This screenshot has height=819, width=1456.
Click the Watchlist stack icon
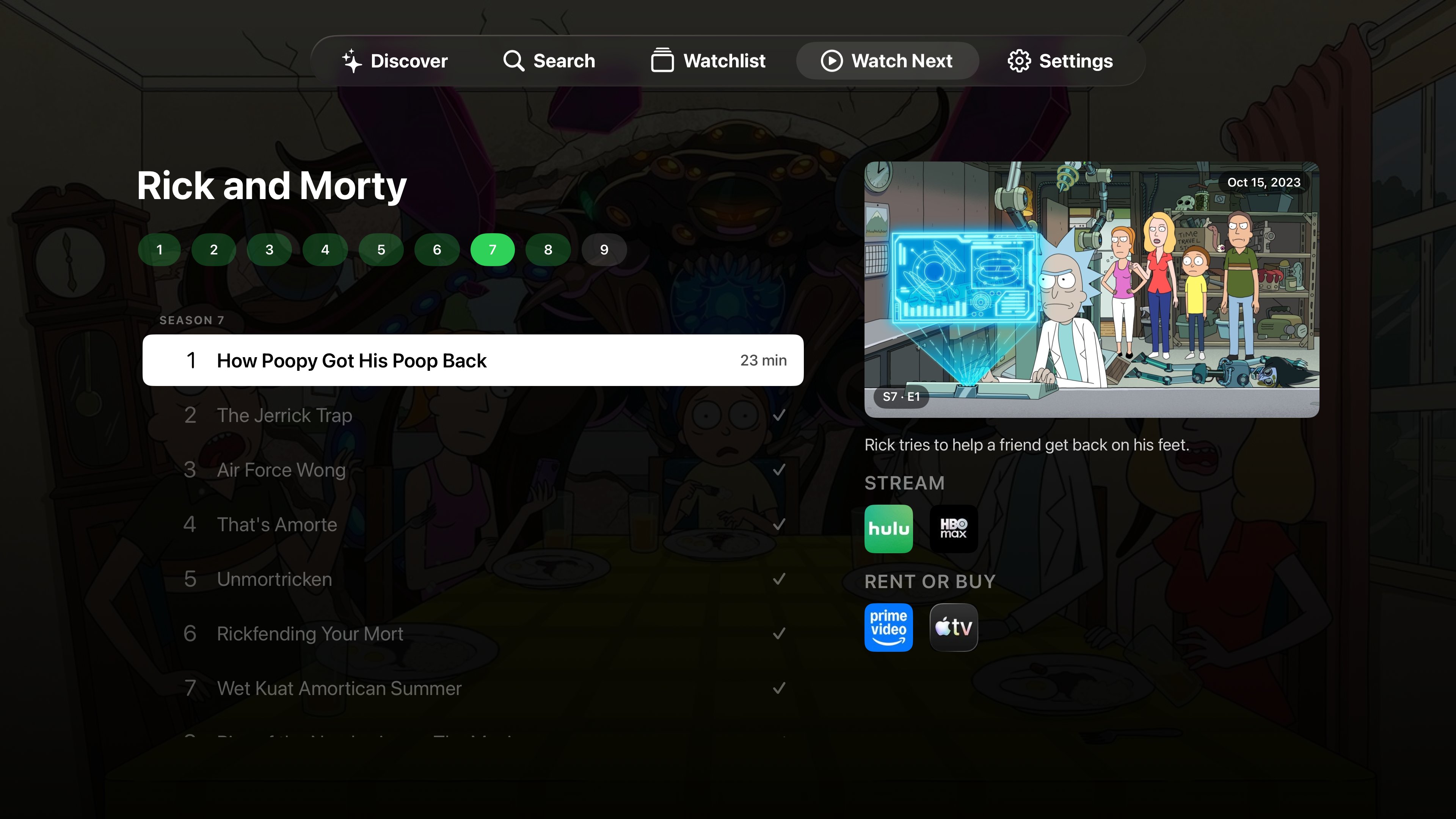[x=662, y=61]
